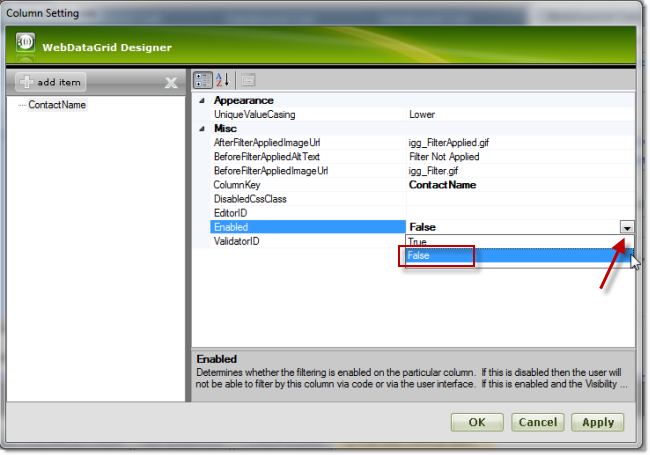The image size is (650, 455).
Task: Select ContactName in the item tree
Action: pos(56,104)
